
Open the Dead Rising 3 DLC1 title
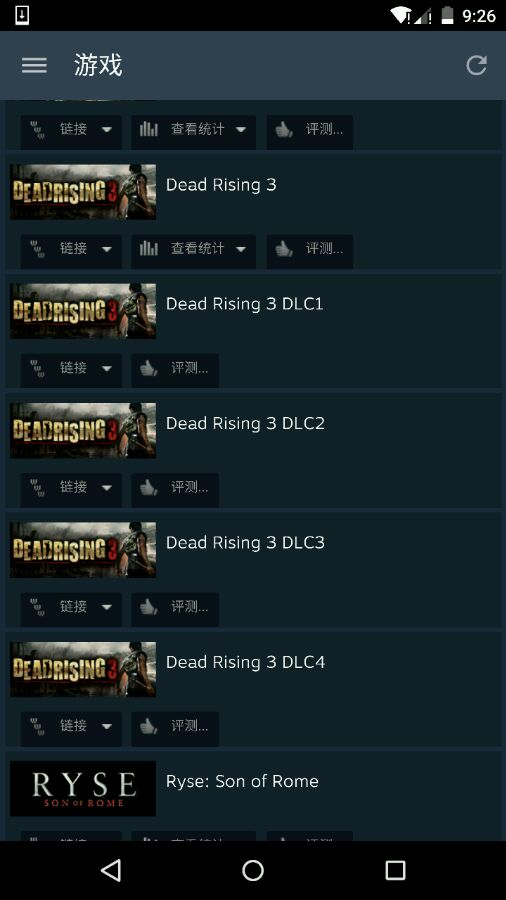(244, 304)
